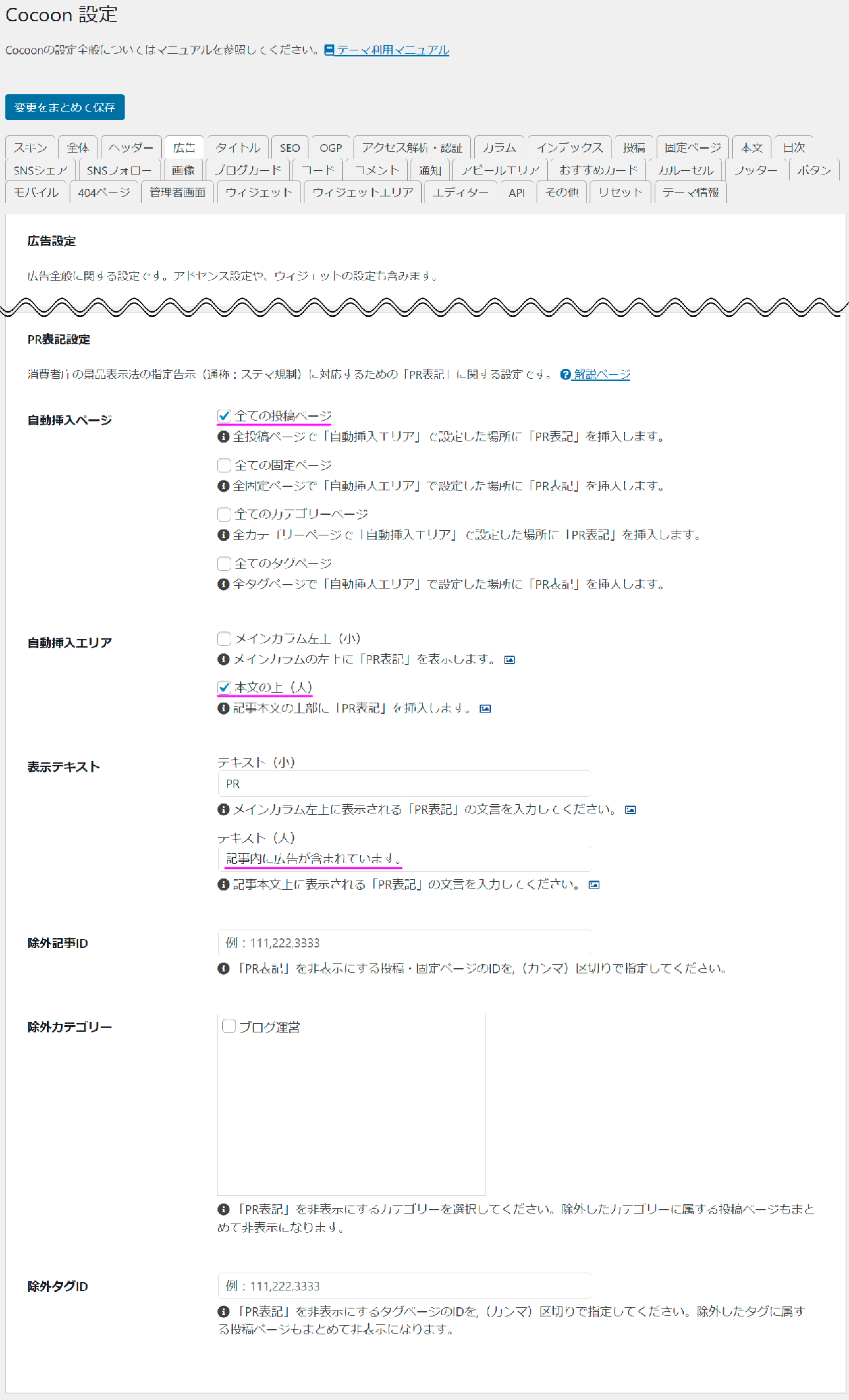Open the 管理者画面 tab
This screenshot has height=1400, width=849.
click(x=178, y=192)
